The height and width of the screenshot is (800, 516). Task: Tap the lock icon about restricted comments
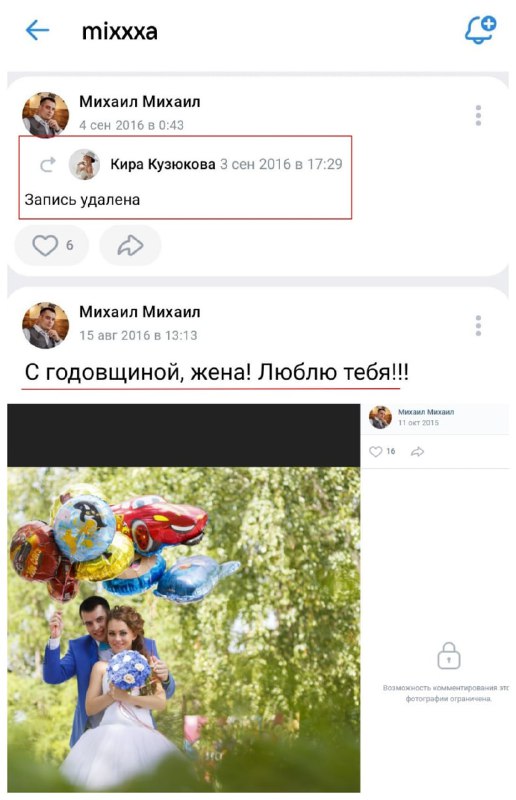click(449, 656)
